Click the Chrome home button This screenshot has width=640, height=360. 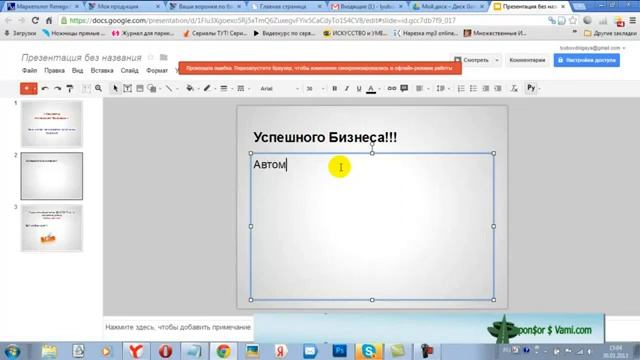[x=49, y=20]
